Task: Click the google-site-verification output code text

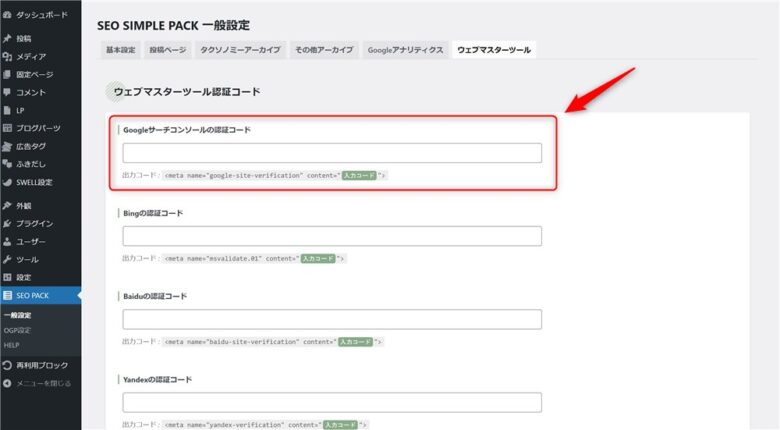Action: 275,175
